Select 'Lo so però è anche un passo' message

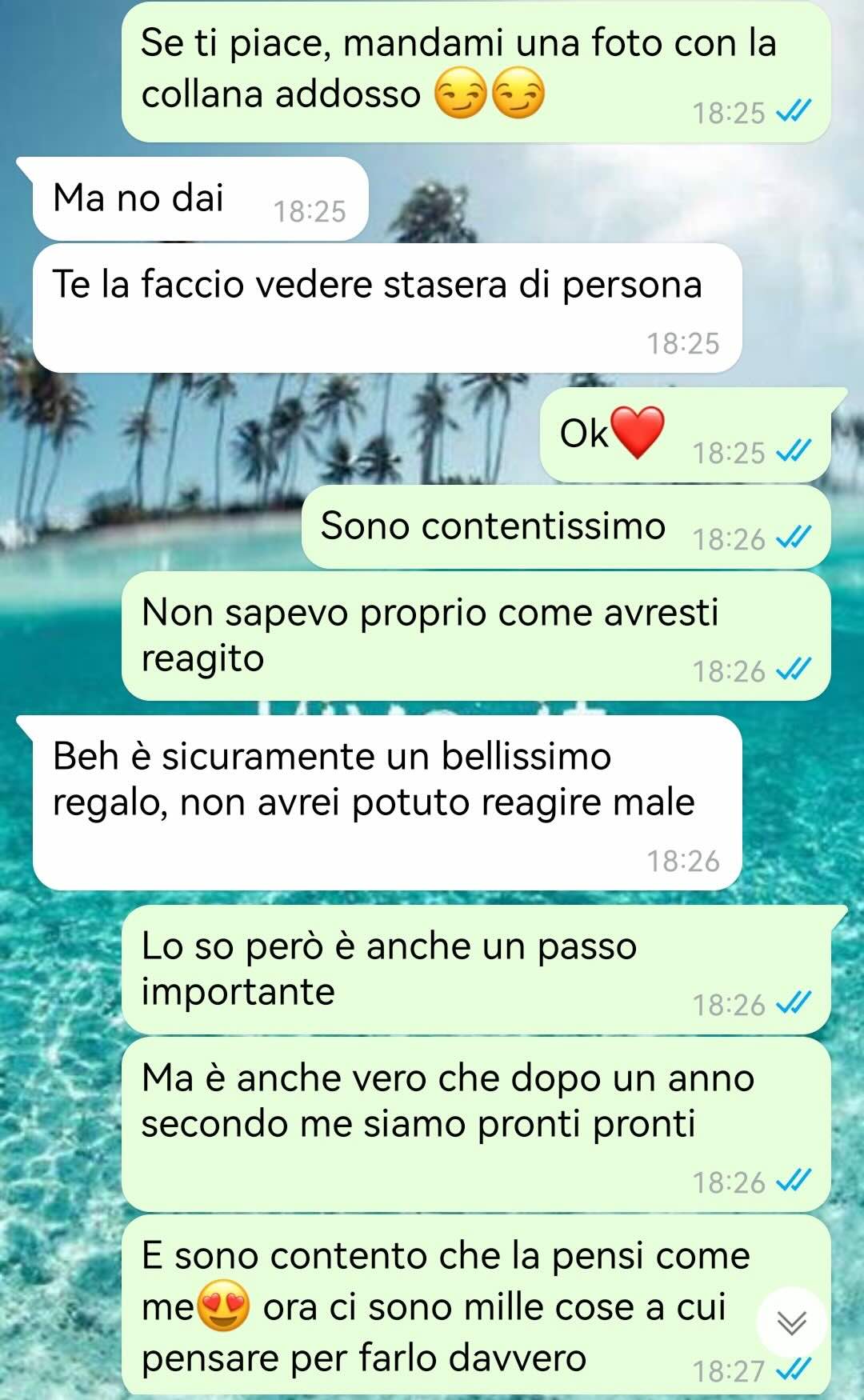tap(476, 970)
